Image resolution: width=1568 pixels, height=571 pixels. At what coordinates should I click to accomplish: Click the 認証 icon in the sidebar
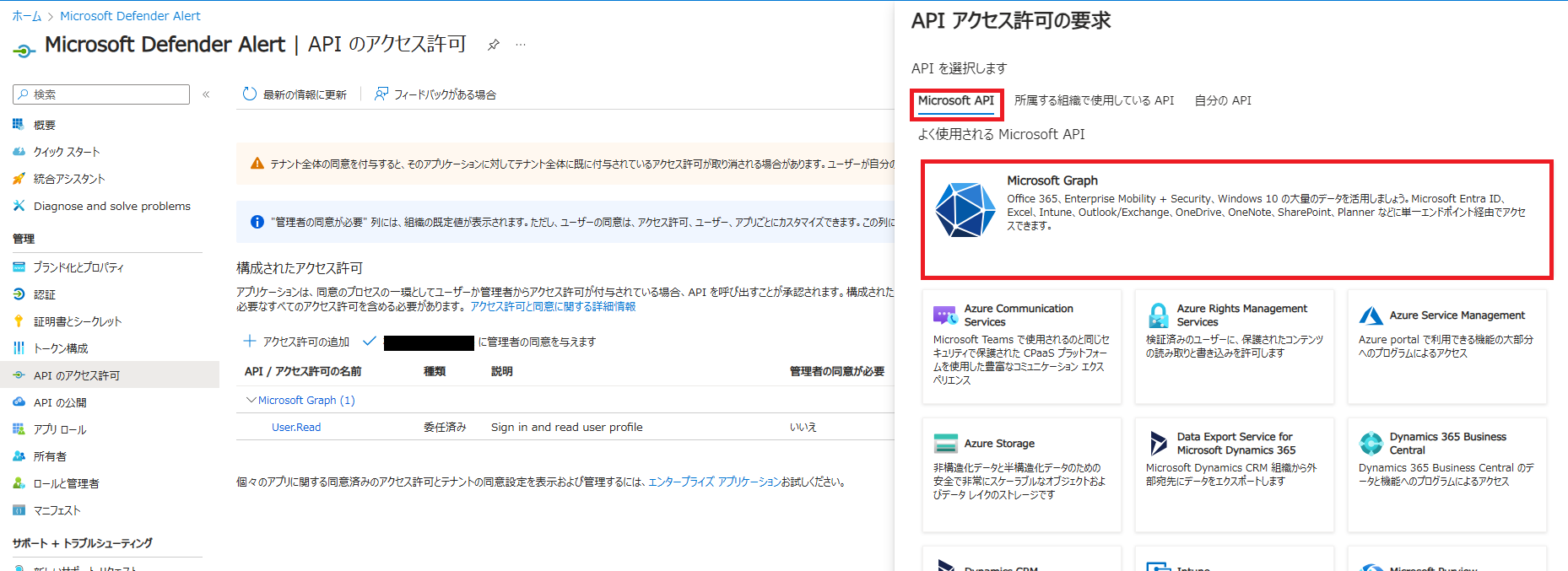(19, 294)
